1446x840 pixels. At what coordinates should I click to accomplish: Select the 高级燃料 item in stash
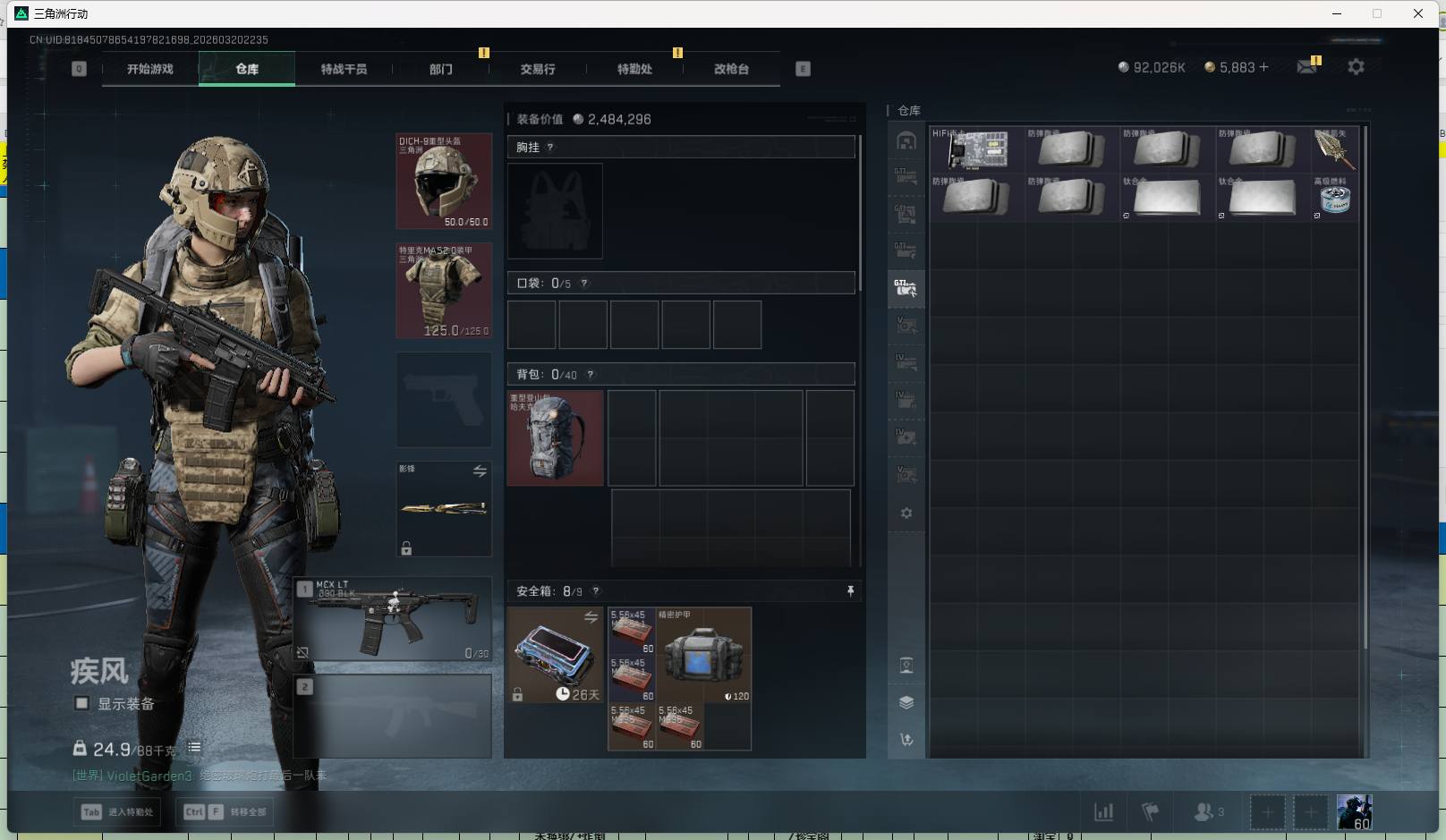[x=1335, y=198]
